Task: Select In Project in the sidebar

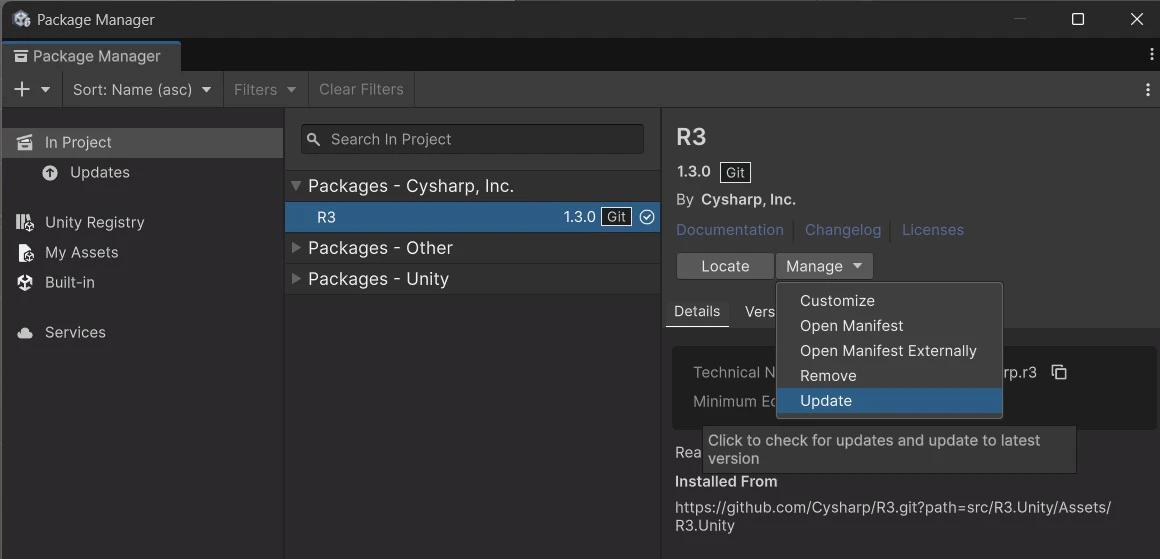Action: [142, 143]
